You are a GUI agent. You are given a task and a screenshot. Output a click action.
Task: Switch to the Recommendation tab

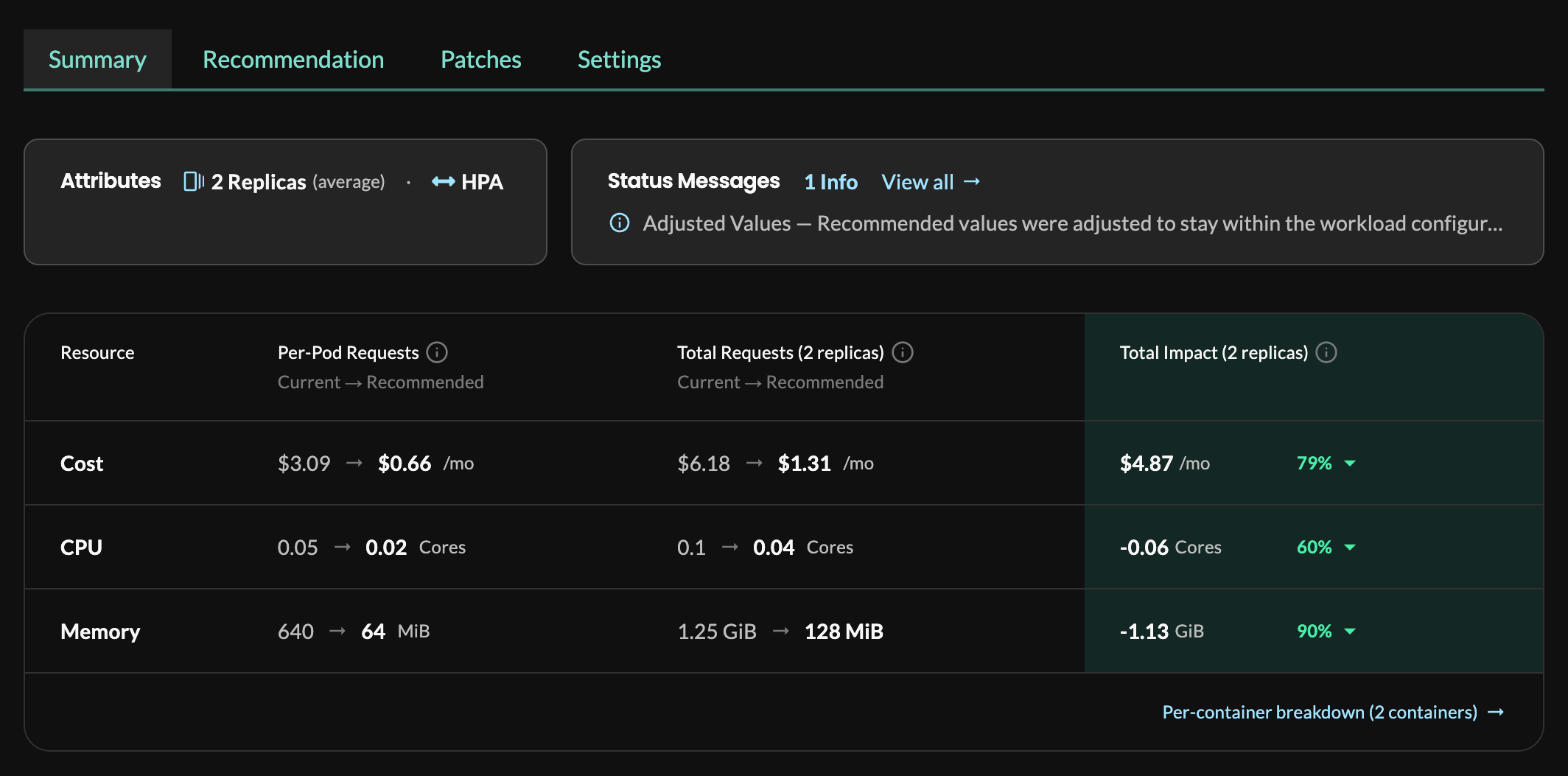click(293, 60)
